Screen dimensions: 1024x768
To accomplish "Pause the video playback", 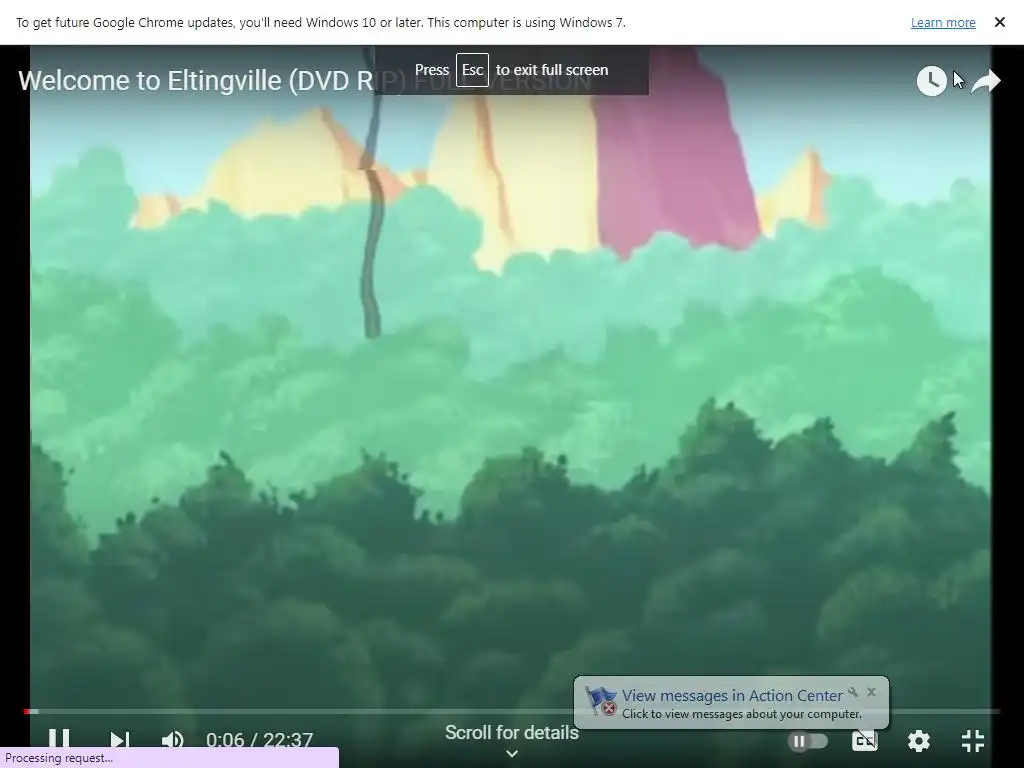I will tap(59, 739).
